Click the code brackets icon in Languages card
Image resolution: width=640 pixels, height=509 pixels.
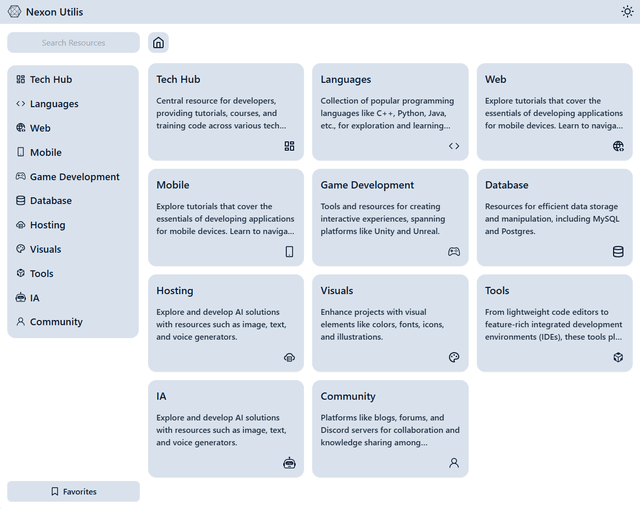(x=454, y=146)
